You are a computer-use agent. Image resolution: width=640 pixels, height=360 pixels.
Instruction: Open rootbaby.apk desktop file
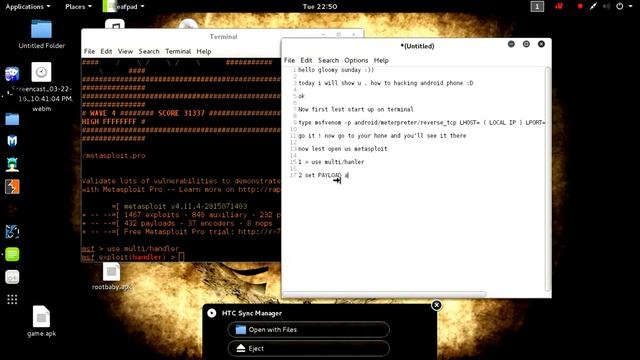click(111, 277)
